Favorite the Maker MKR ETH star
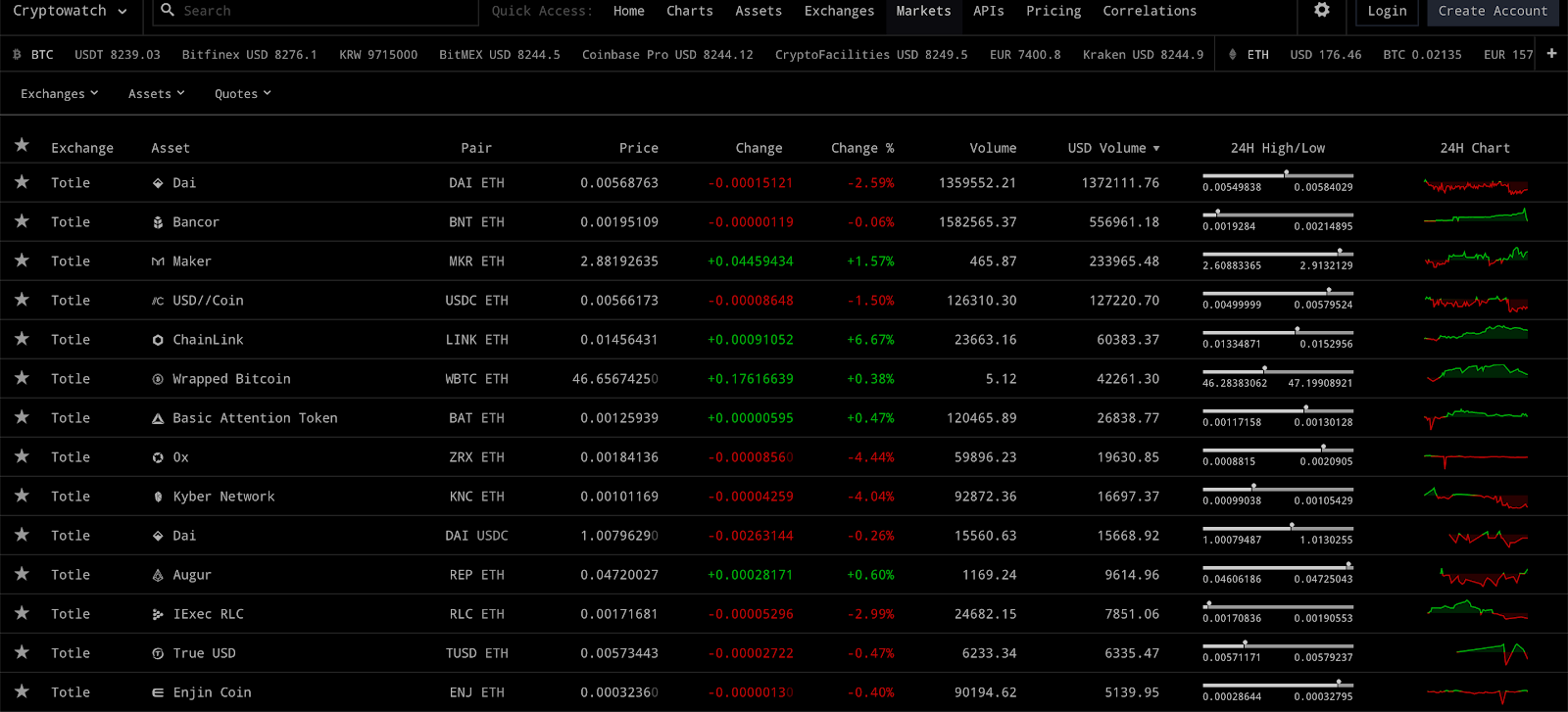This screenshot has height=712, width=1568. pyautogui.click(x=22, y=261)
